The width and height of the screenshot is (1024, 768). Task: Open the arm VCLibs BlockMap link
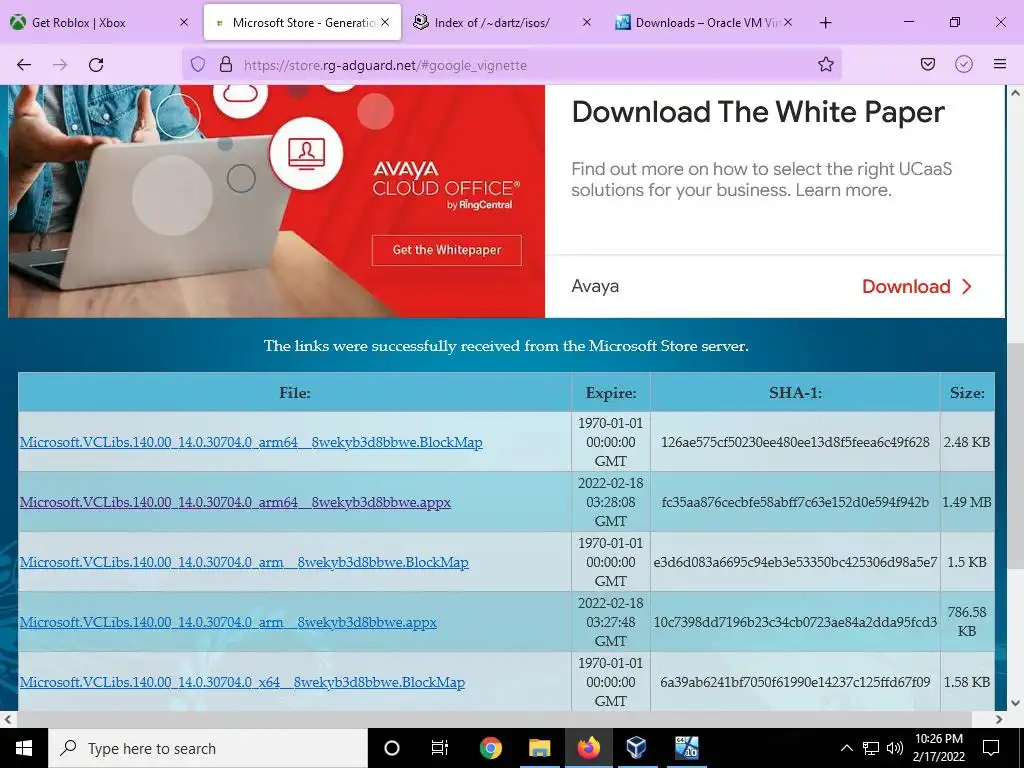pyautogui.click(x=244, y=562)
